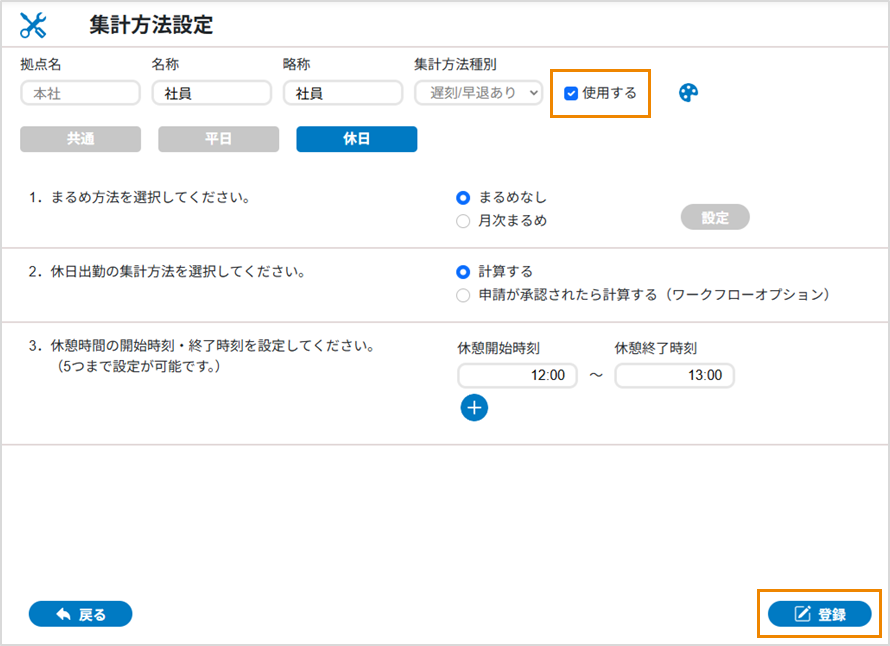Click the grey 設定 button
Image resolution: width=890 pixels, height=646 pixels.
click(x=714, y=217)
